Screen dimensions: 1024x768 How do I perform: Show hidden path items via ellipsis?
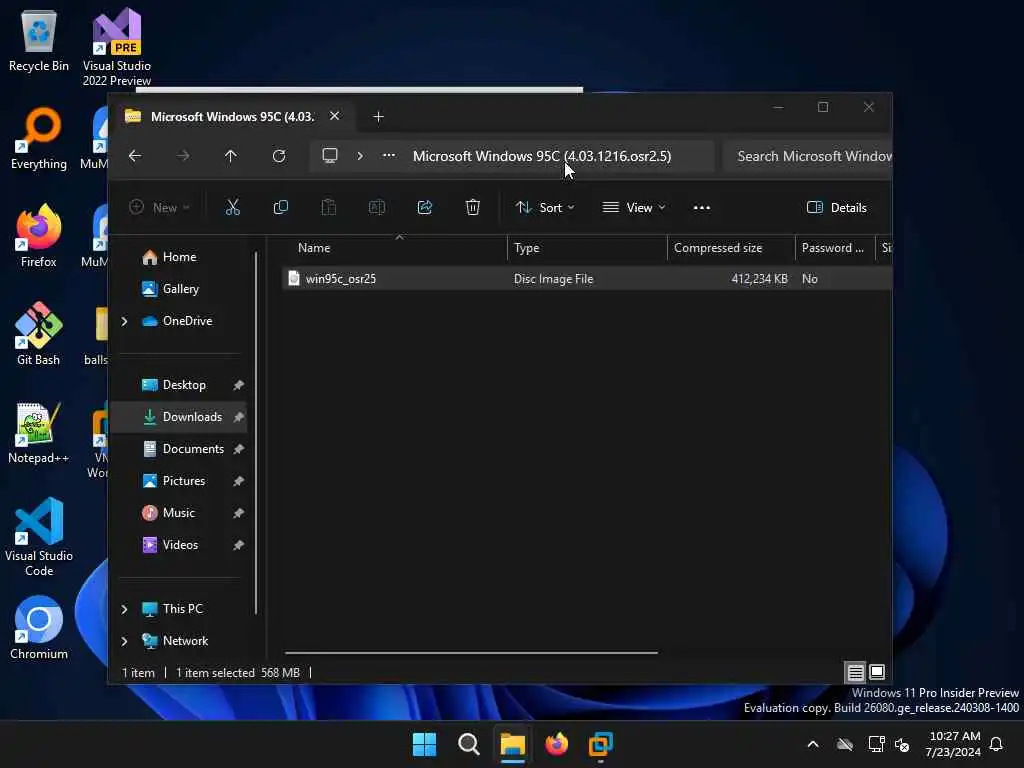389,155
